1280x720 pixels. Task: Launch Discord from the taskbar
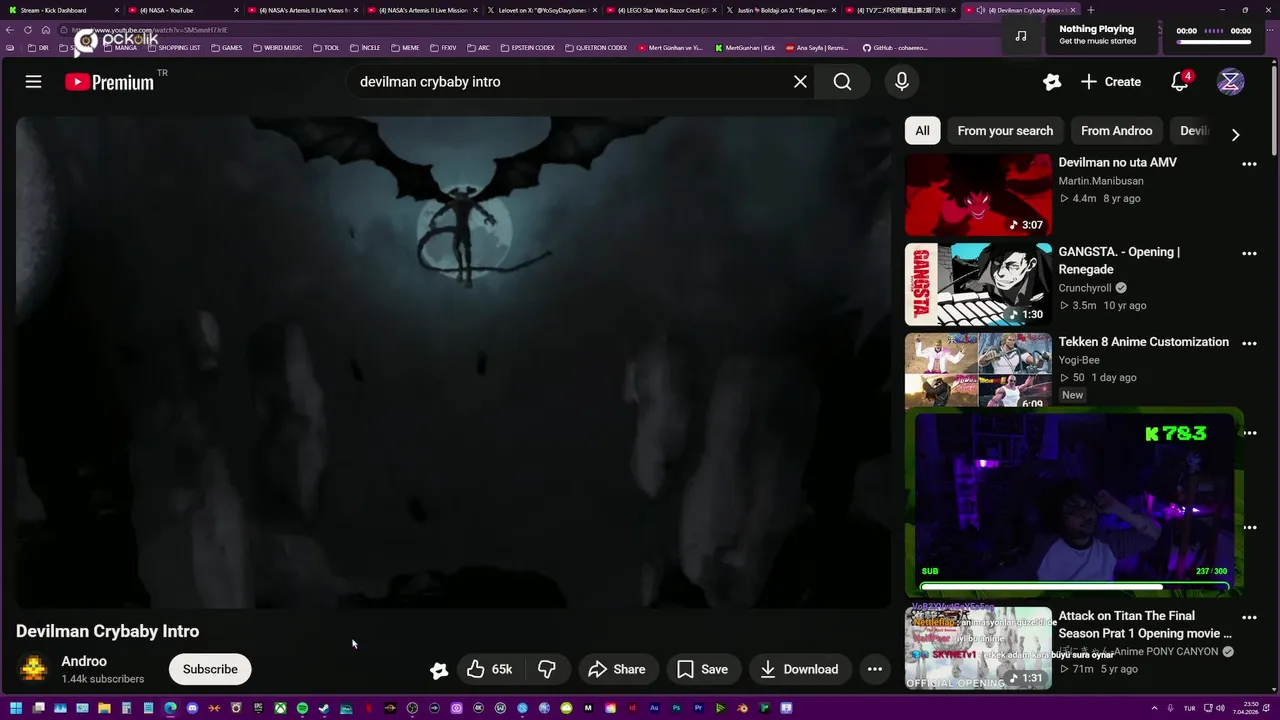coord(192,708)
